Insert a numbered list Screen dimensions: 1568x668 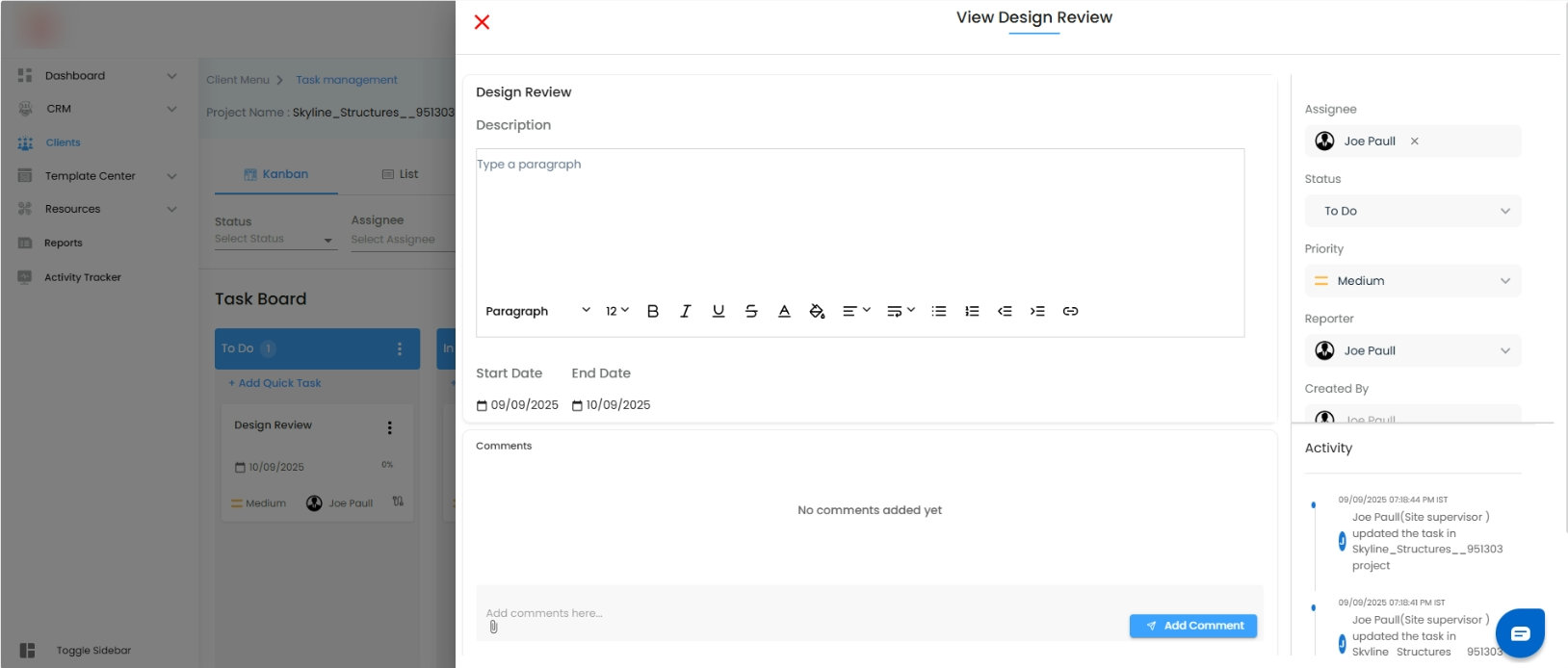coord(972,311)
